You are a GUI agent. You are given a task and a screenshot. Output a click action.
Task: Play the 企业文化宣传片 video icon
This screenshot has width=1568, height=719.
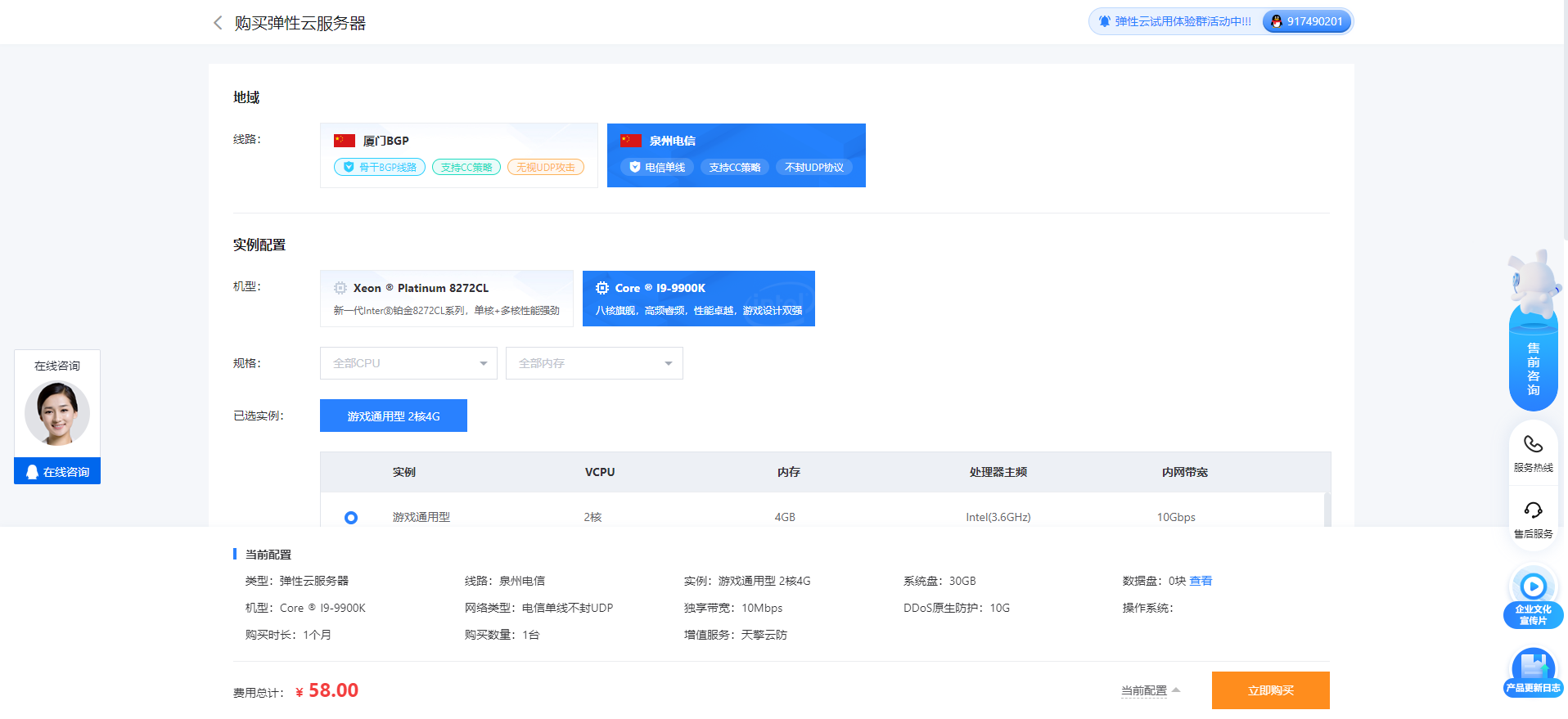click(1533, 586)
